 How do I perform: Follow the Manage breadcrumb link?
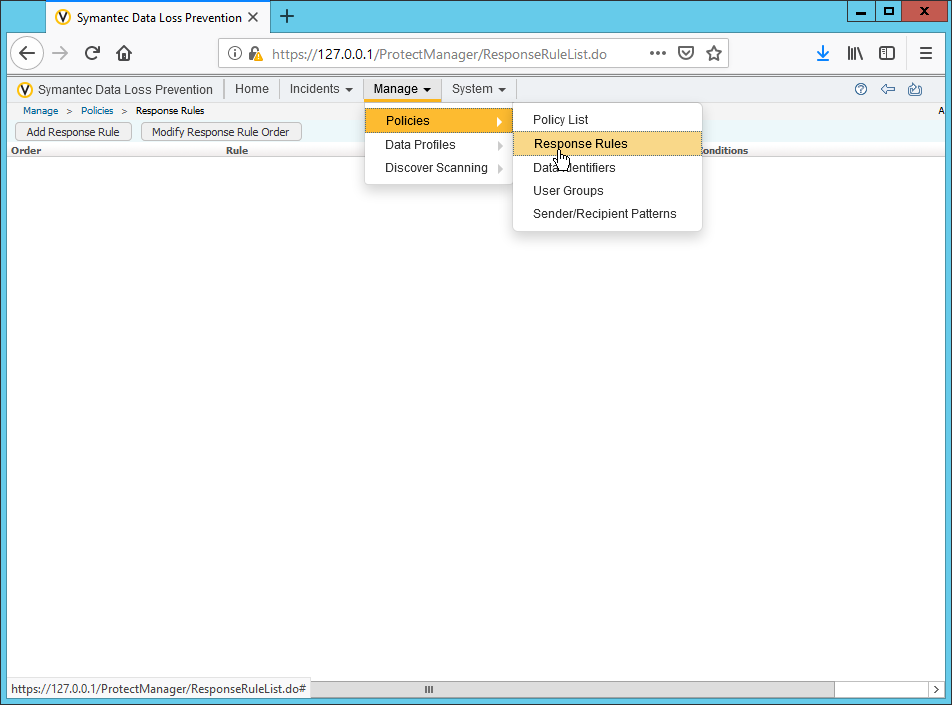tap(41, 111)
